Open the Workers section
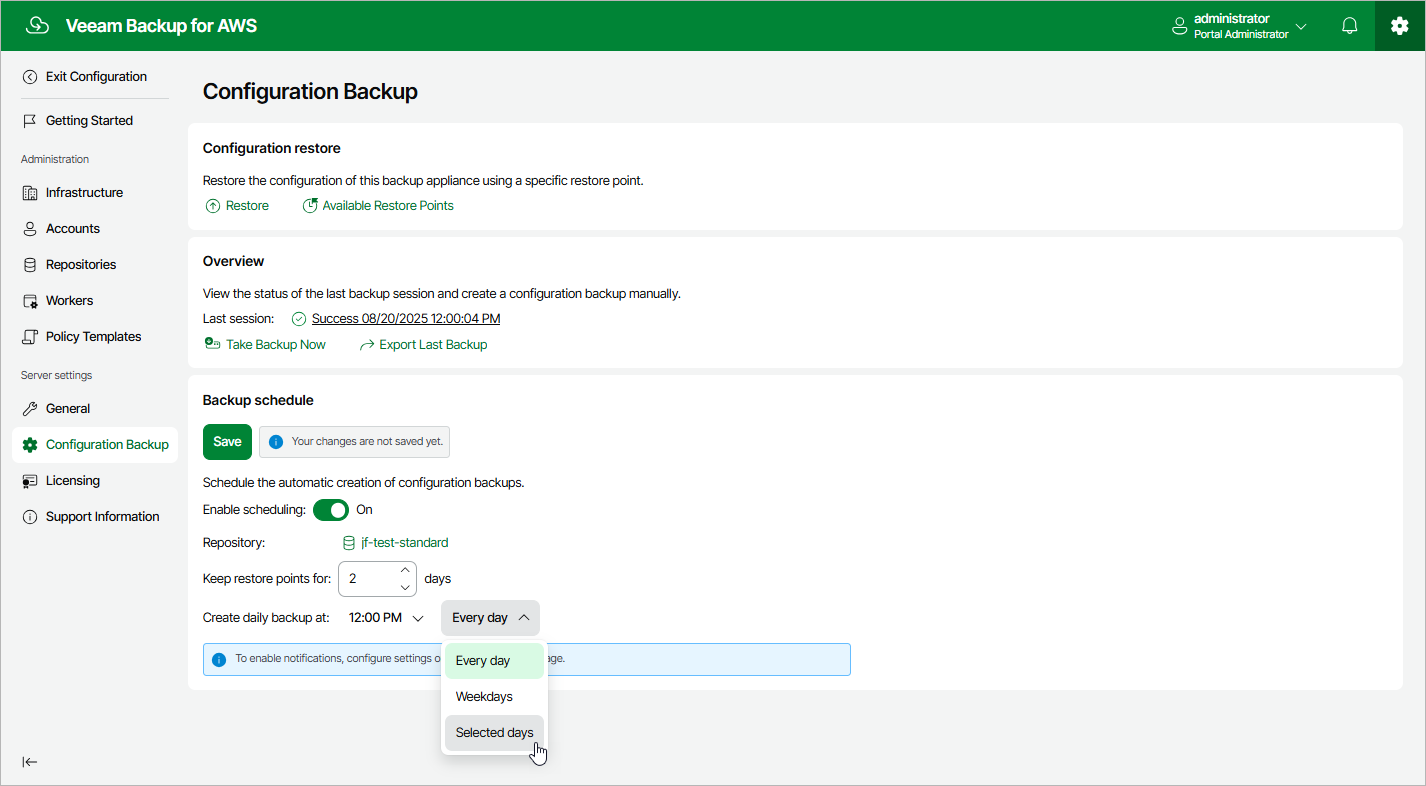 (69, 301)
